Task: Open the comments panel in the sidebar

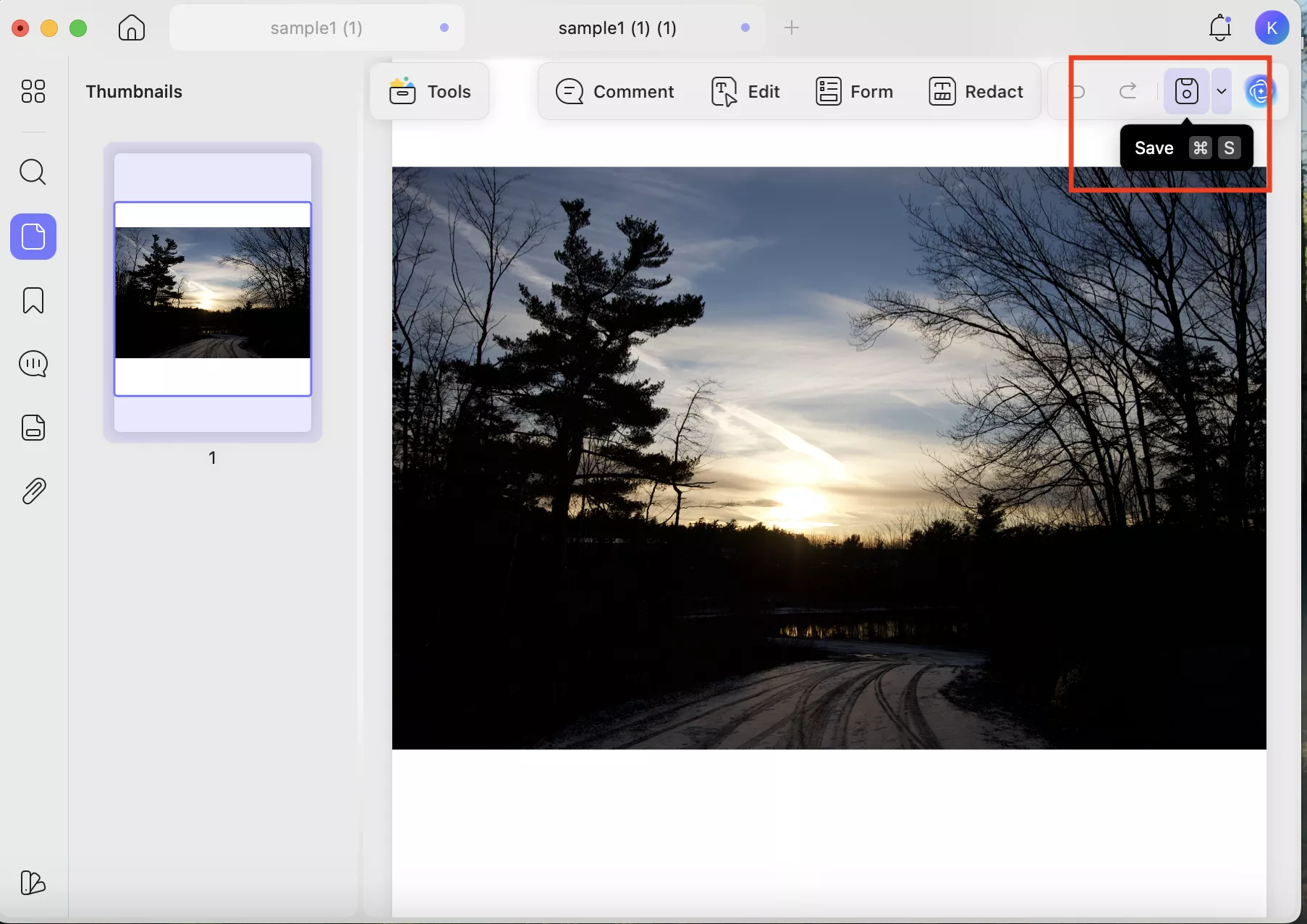Action: point(33,364)
